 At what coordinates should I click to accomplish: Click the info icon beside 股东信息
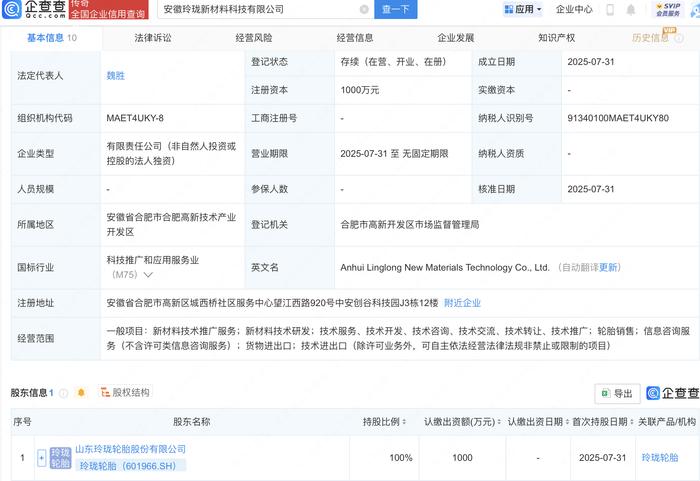point(64,393)
